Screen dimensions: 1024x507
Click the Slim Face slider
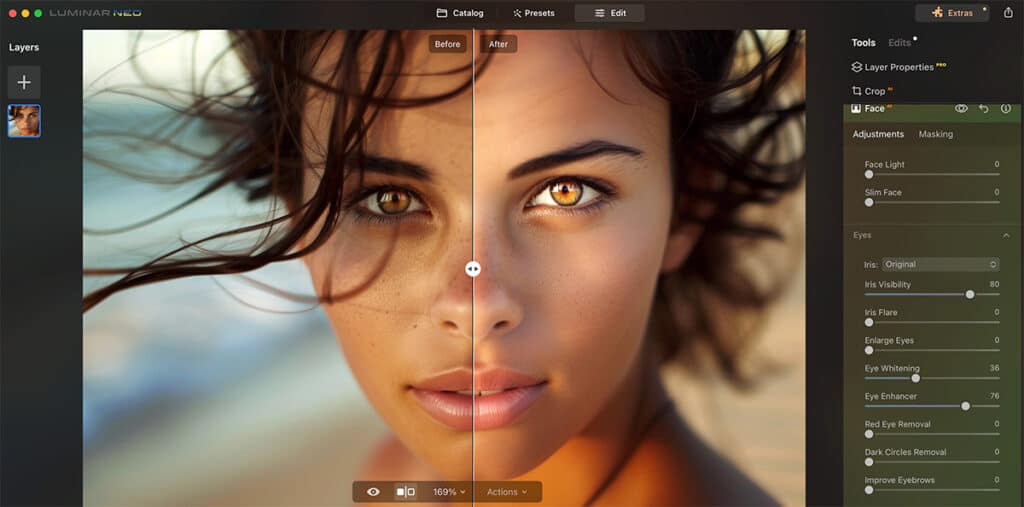(x=932, y=203)
